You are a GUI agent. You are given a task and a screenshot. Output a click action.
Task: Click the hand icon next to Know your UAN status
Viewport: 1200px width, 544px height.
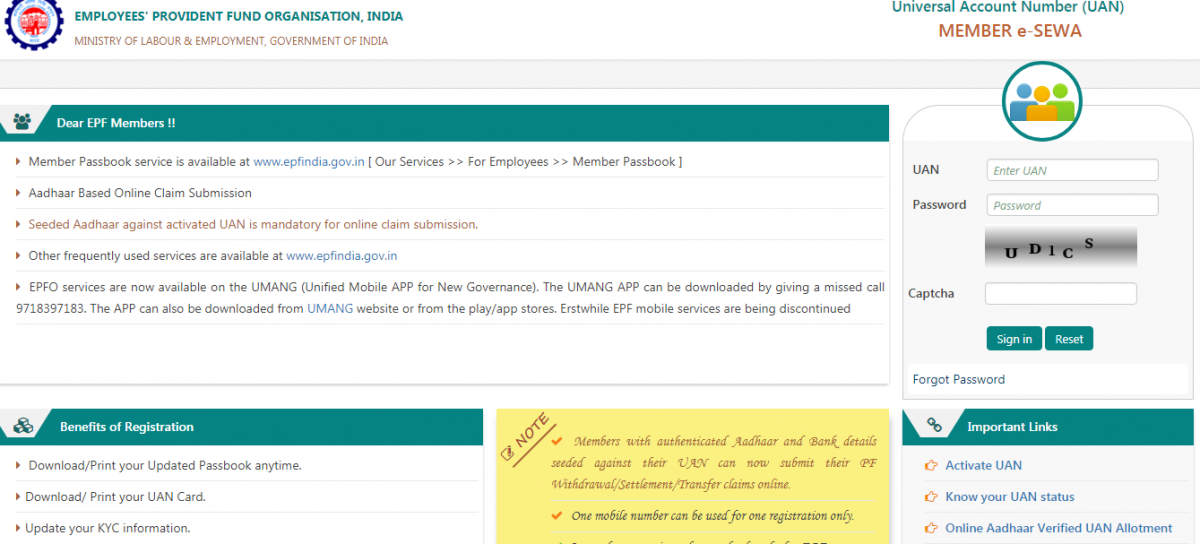(931, 496)
